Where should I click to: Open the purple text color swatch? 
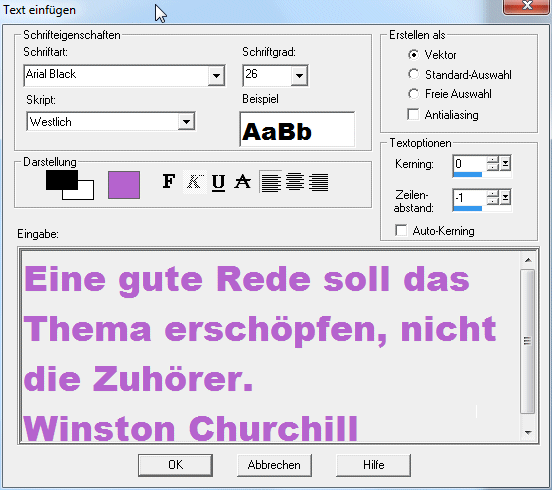pyautogui.click(x=124, y=185)
